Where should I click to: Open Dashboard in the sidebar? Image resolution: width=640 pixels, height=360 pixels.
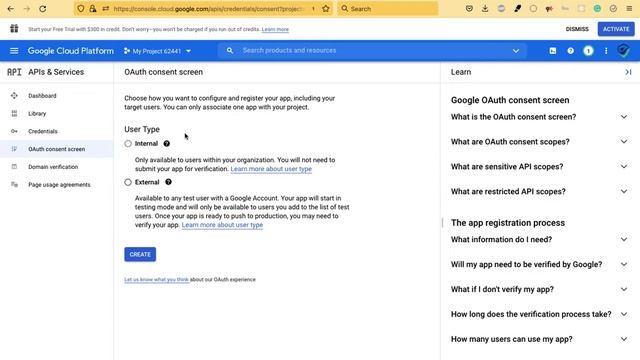pos(57,96)
